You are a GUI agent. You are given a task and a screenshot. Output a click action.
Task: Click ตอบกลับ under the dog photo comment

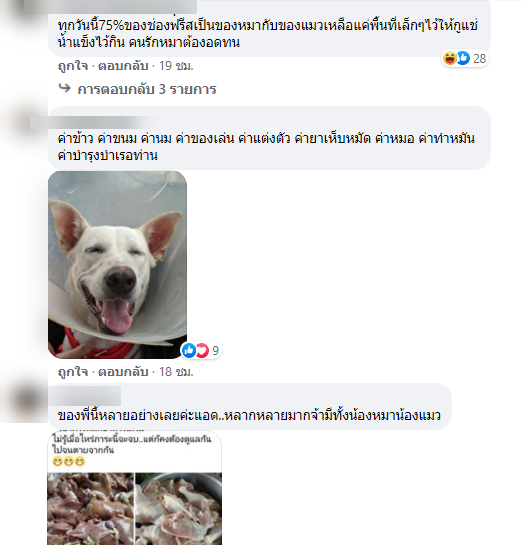click(x=123, y=372)
